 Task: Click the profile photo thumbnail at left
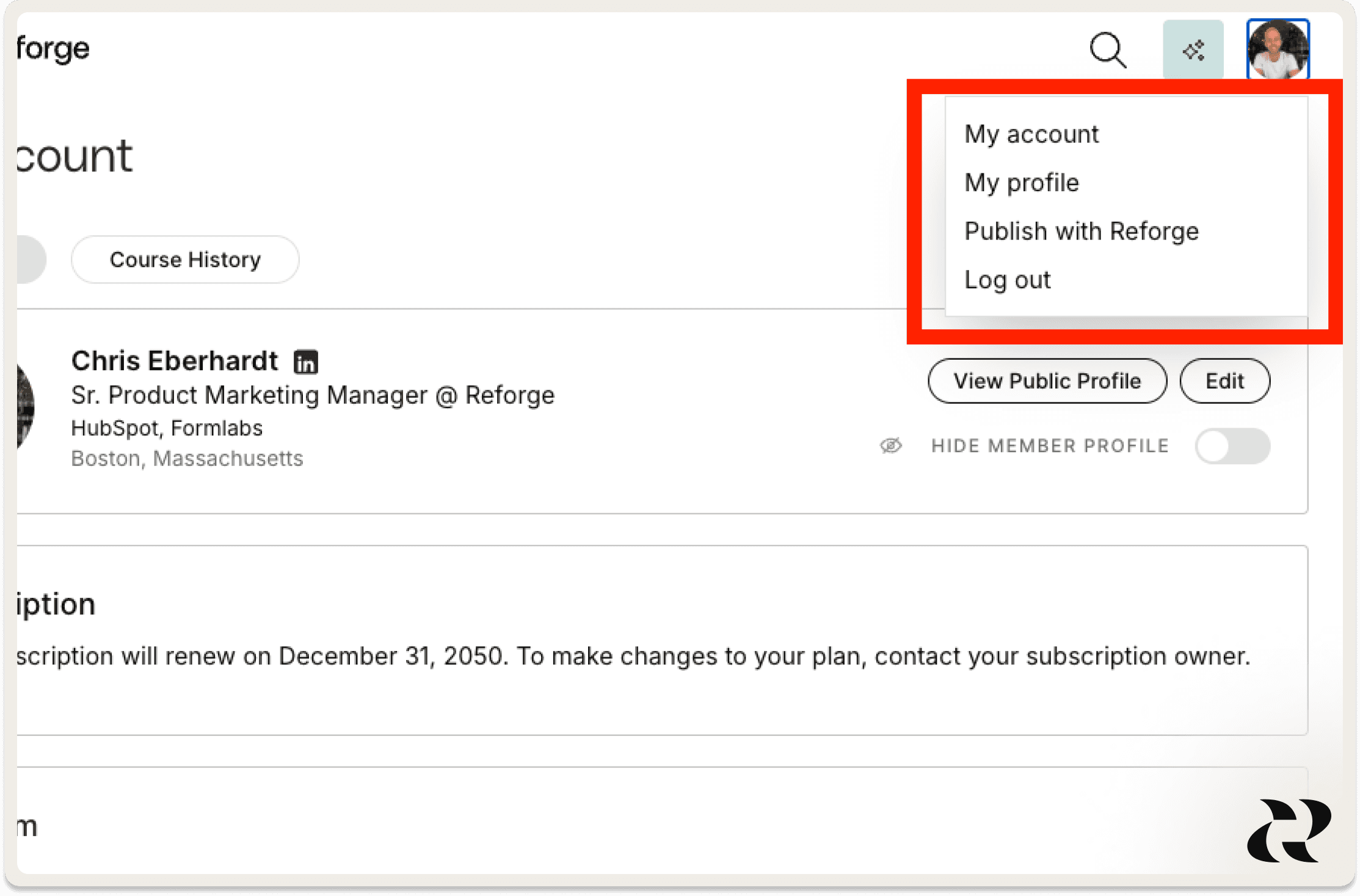(x=24, y=406)
